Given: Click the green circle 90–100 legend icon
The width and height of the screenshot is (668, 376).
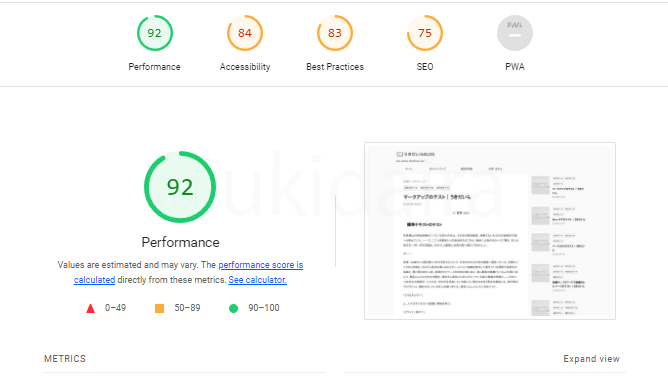Looking at the screenshot, I should click(x=233, y=308).
